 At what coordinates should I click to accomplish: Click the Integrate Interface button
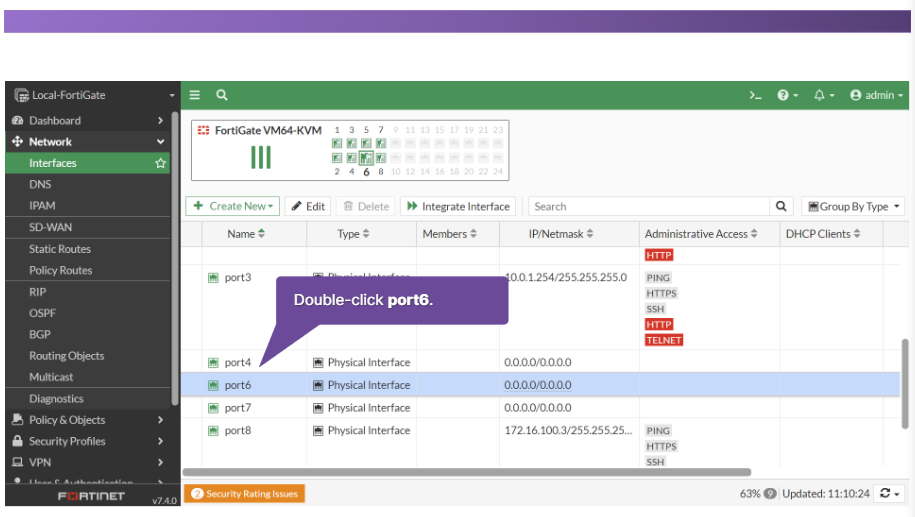click(458, 206)
